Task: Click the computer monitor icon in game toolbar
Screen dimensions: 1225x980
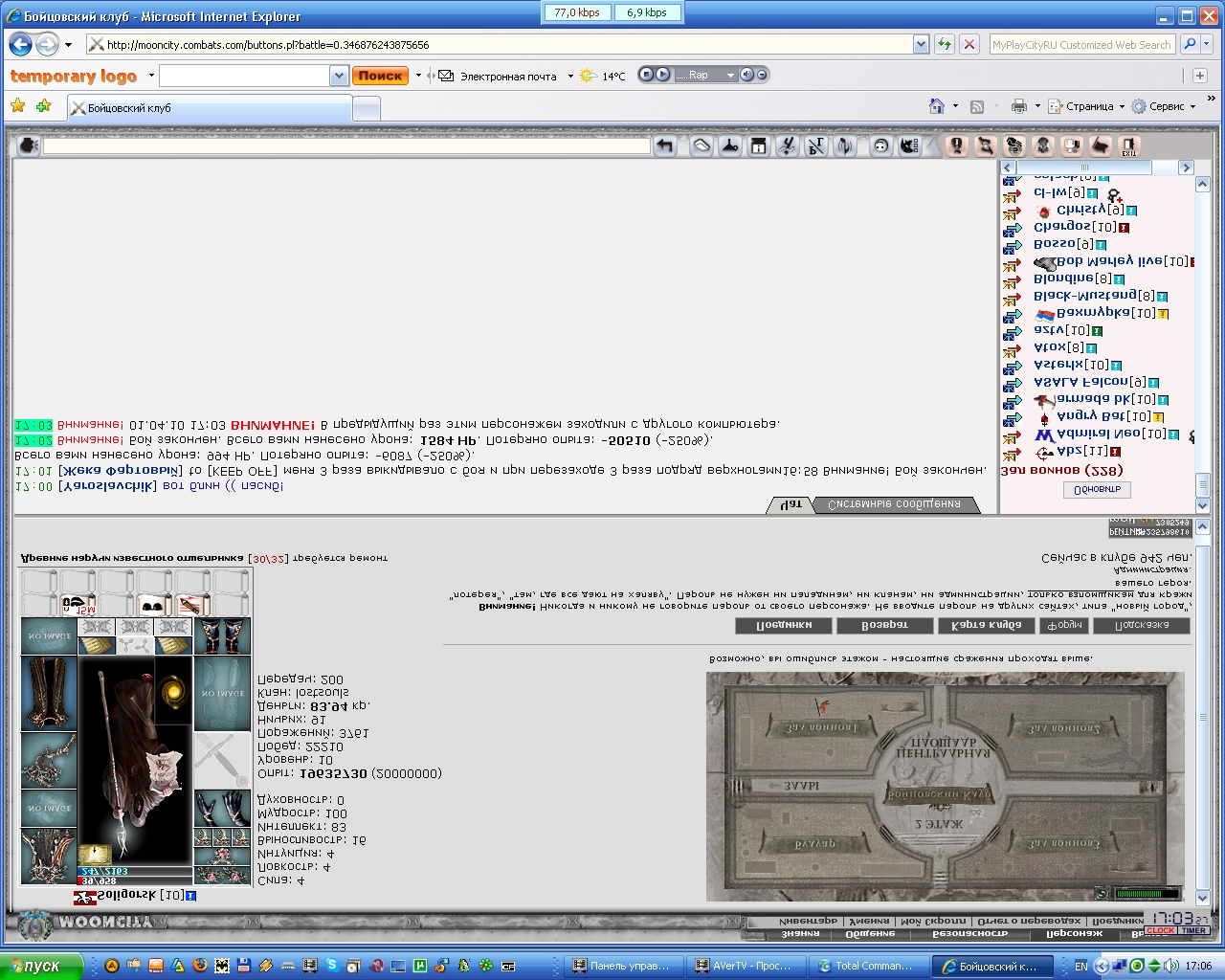Action: click(x=1072, y=145)
